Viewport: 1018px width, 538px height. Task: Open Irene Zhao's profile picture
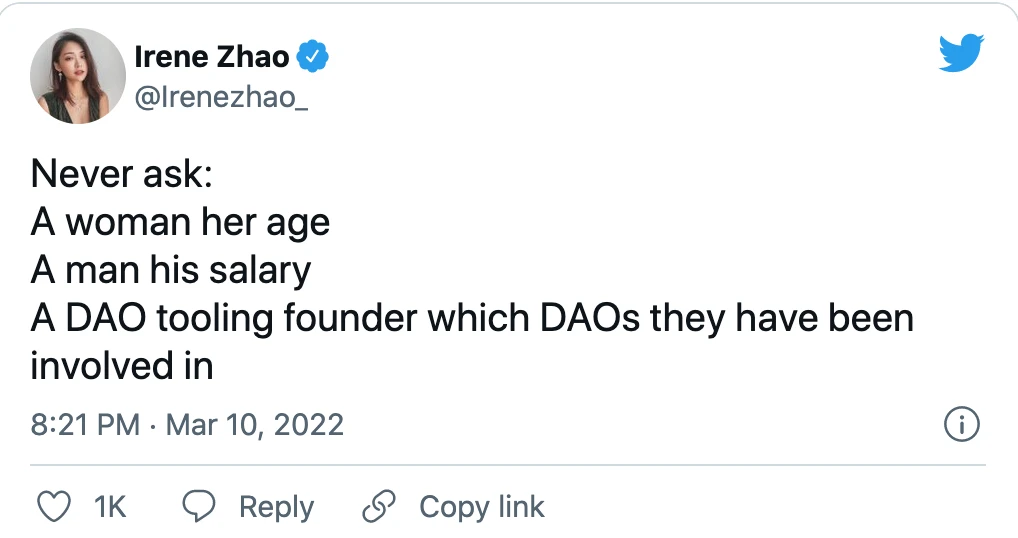[78, 76]
